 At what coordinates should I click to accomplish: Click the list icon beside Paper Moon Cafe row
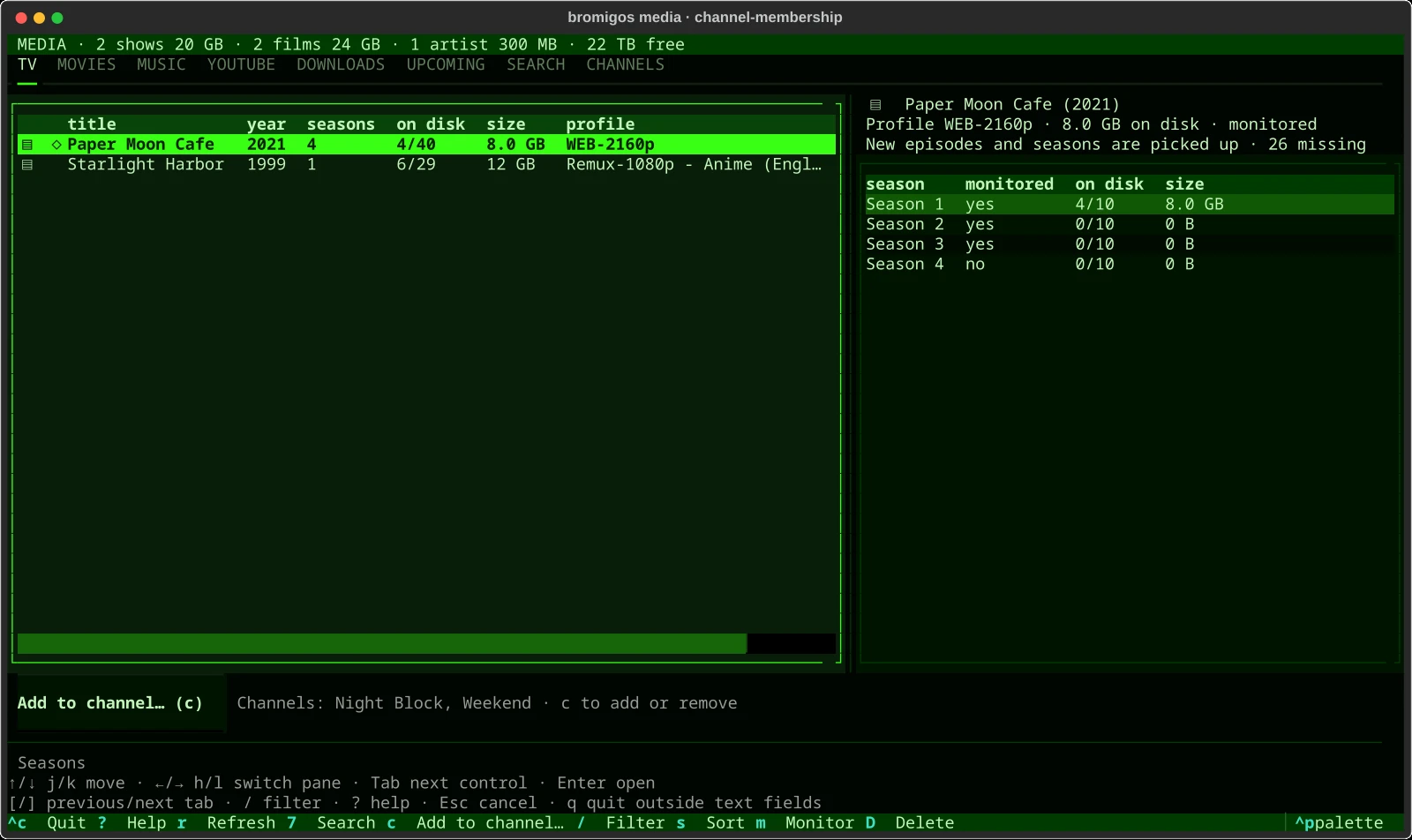tap(27, 145)
